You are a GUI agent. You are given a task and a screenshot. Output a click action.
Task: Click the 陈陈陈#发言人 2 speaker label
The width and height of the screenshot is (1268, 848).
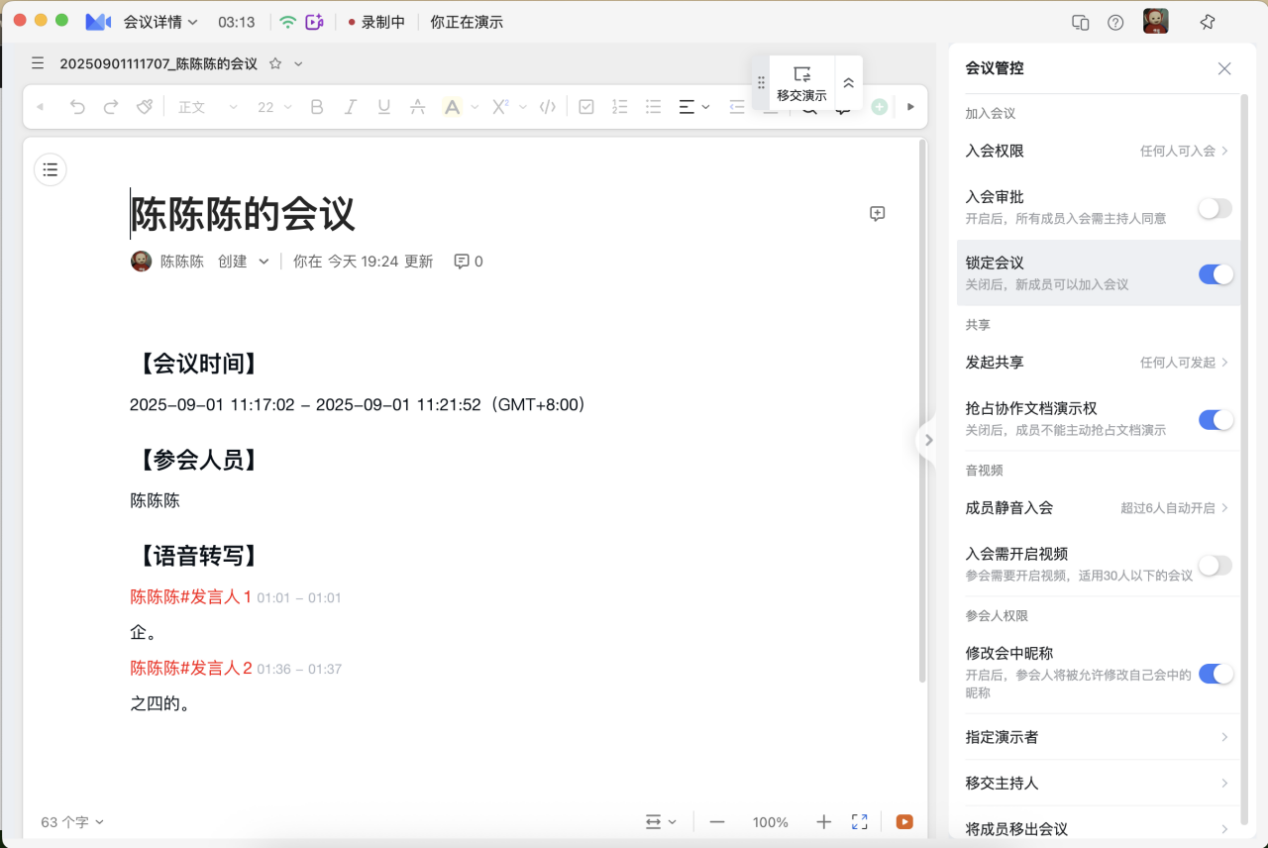(x=191, y=668)
